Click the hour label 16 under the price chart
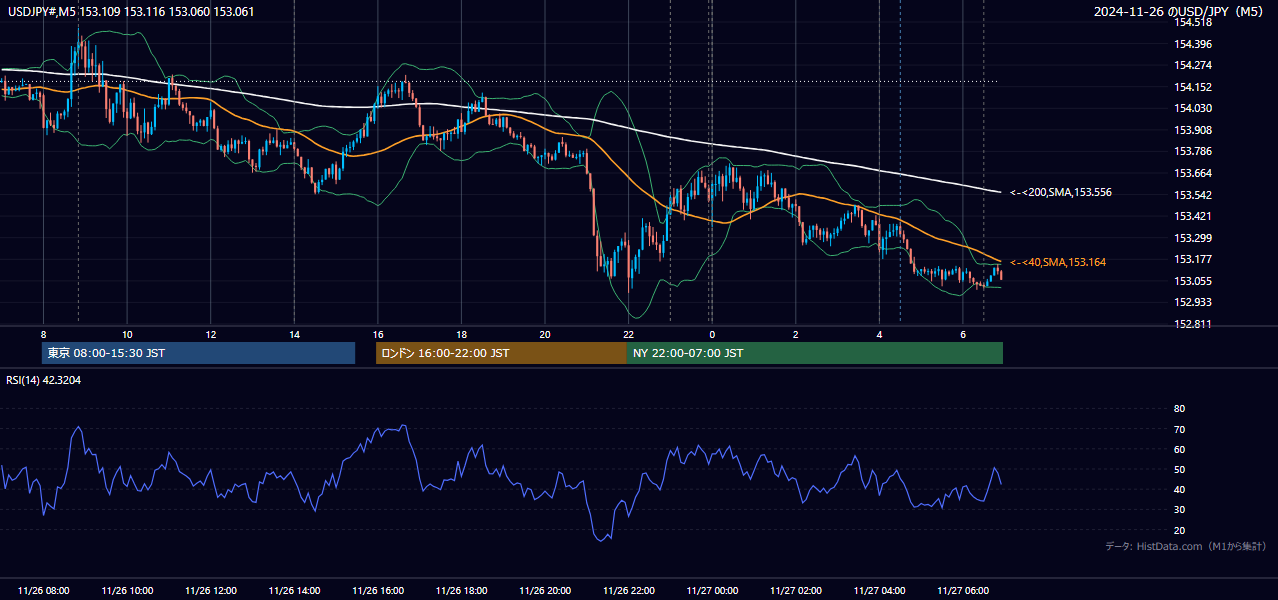This screenshot has width=1278, height=600. tap(377, 334)
